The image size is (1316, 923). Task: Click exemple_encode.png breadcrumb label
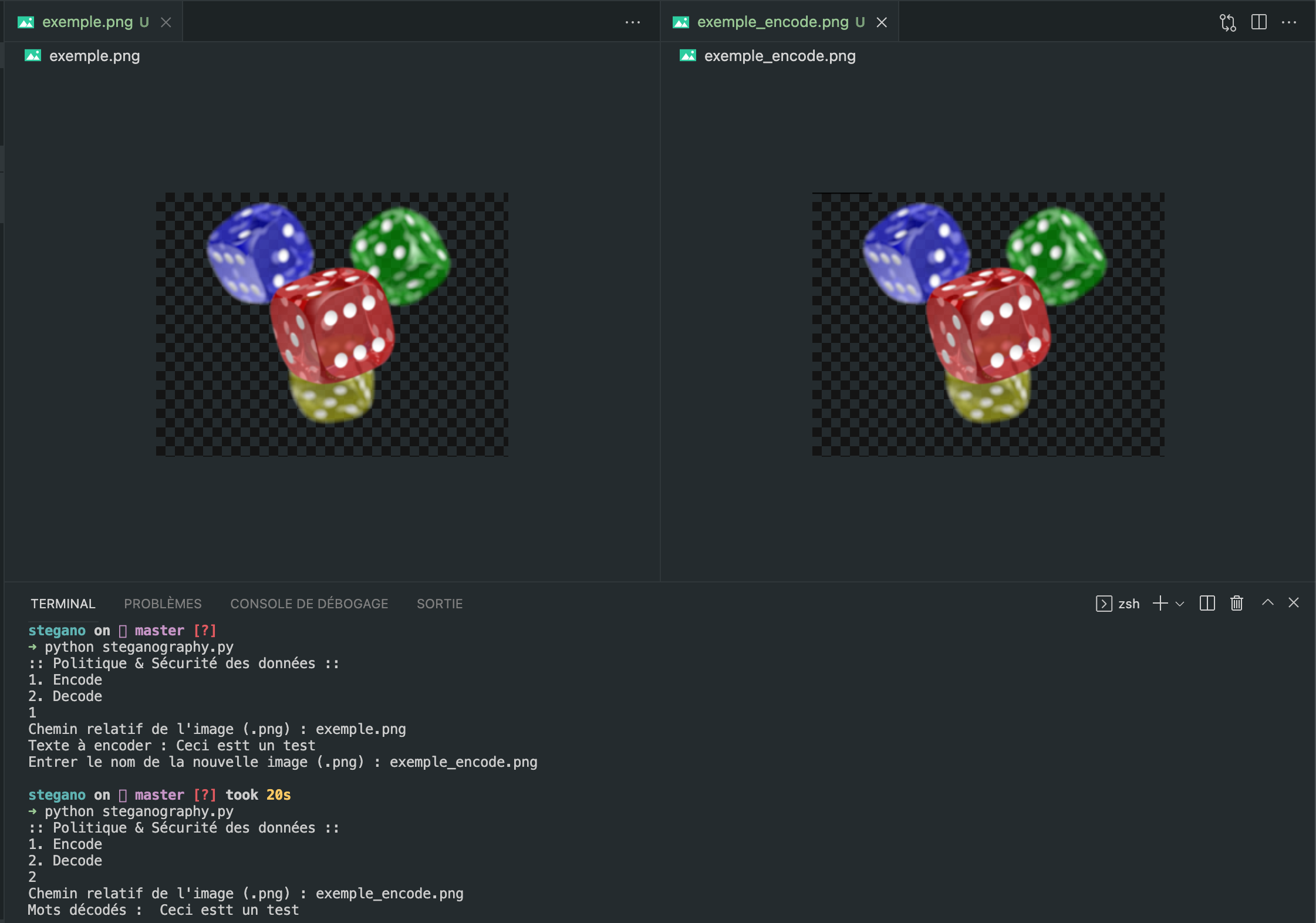click(780, 56)
